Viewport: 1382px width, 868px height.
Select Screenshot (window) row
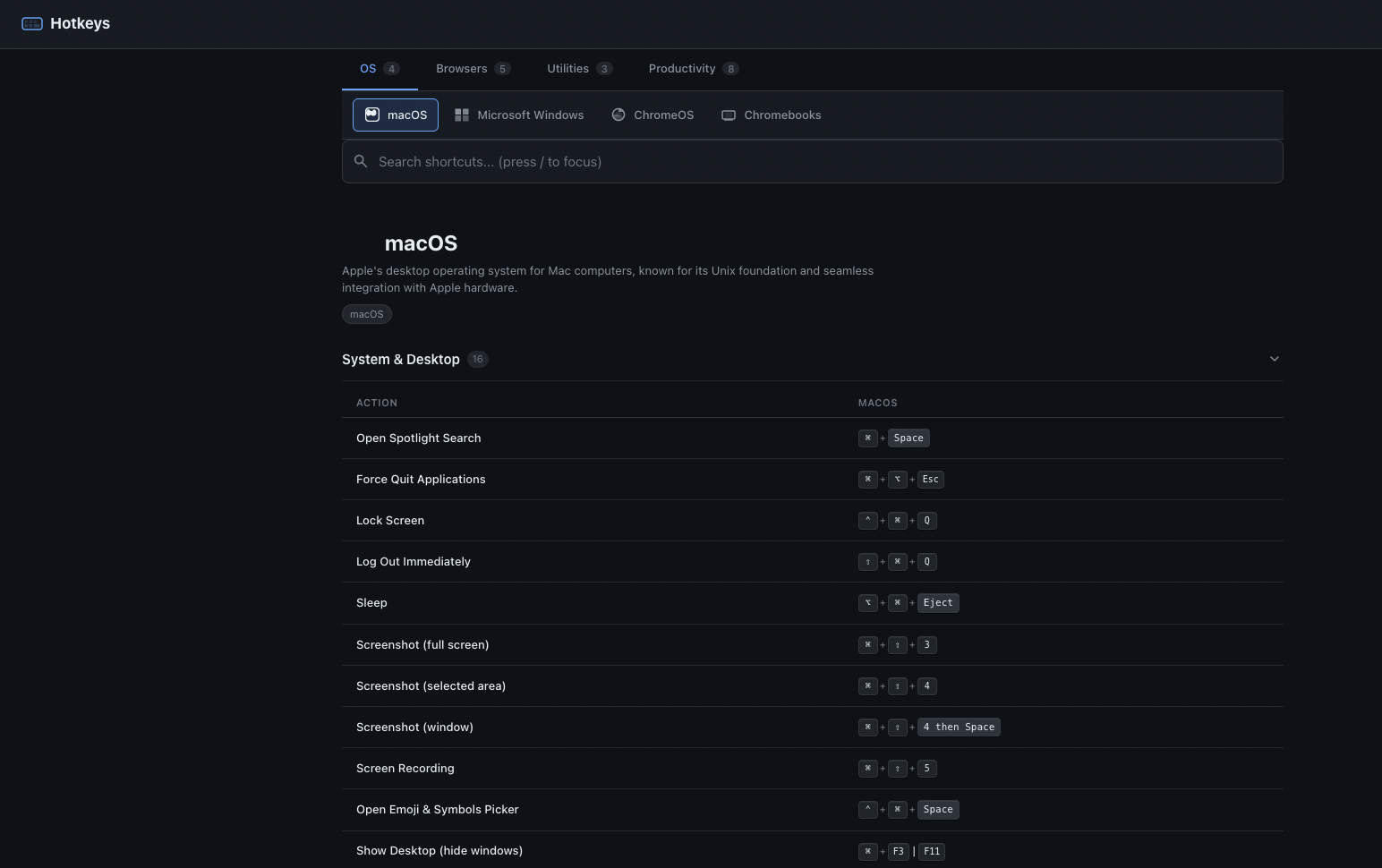point(813,728)
